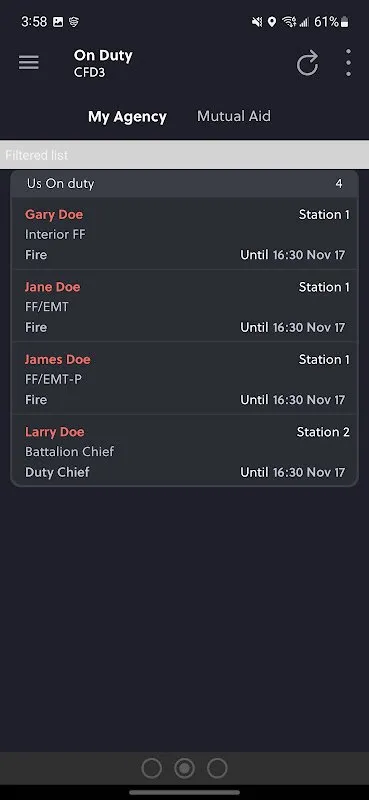Switch to the Mutual Aid tab
This screenshot has height=800, width=369.
coord(234,116)
